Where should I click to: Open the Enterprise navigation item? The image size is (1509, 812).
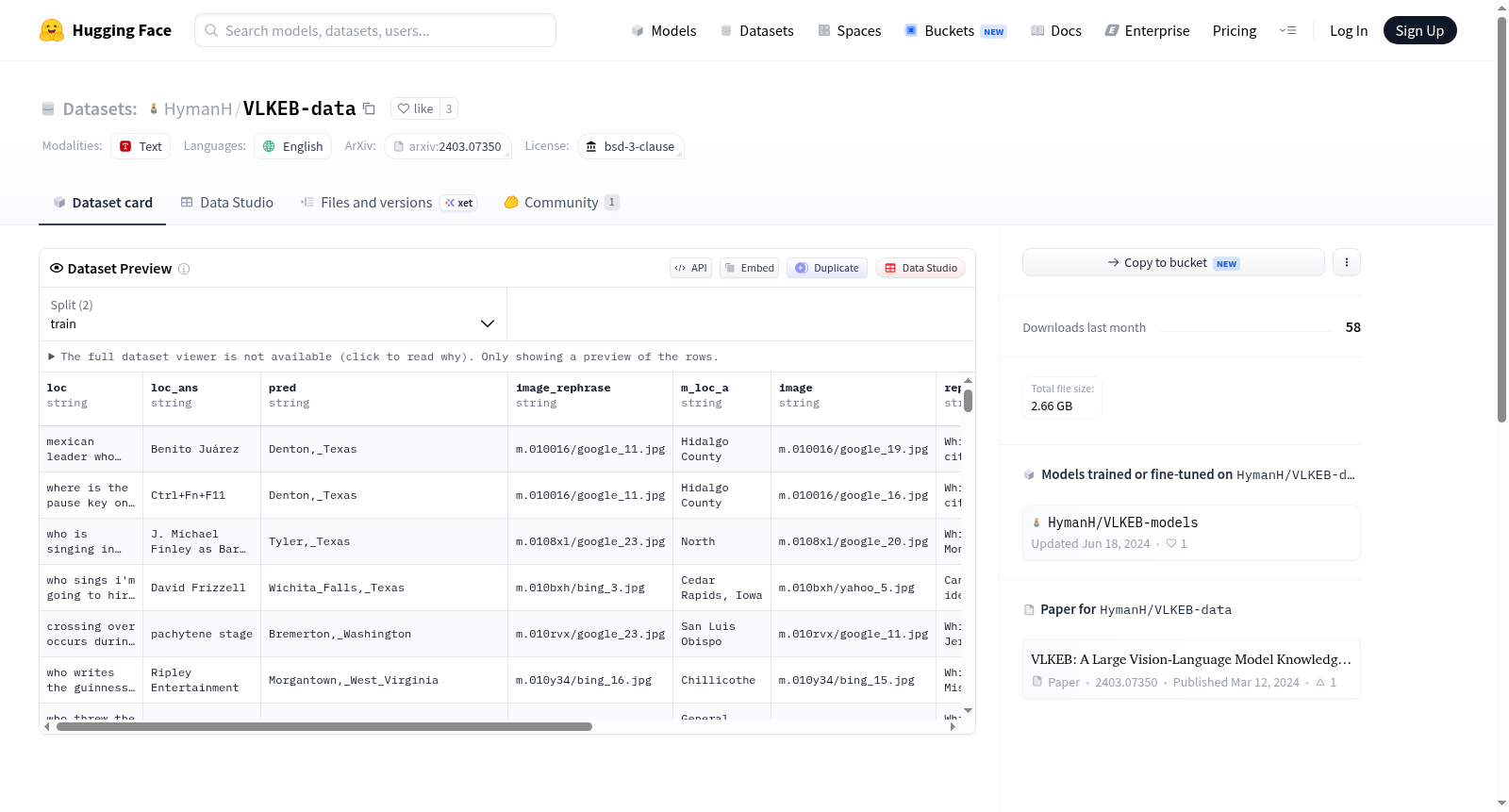click(1147, 30)
